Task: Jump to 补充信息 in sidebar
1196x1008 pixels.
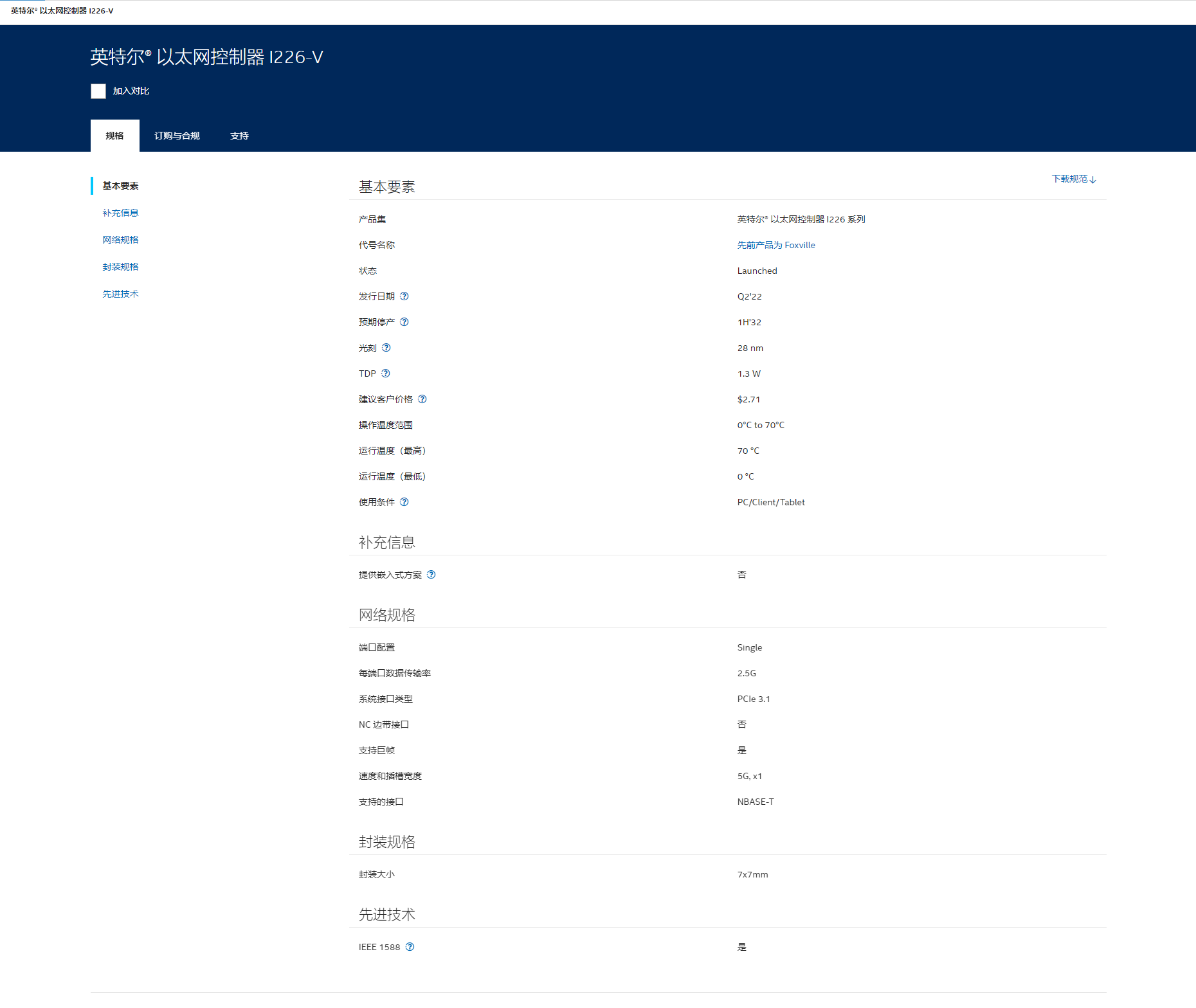Action: [120, 213]
